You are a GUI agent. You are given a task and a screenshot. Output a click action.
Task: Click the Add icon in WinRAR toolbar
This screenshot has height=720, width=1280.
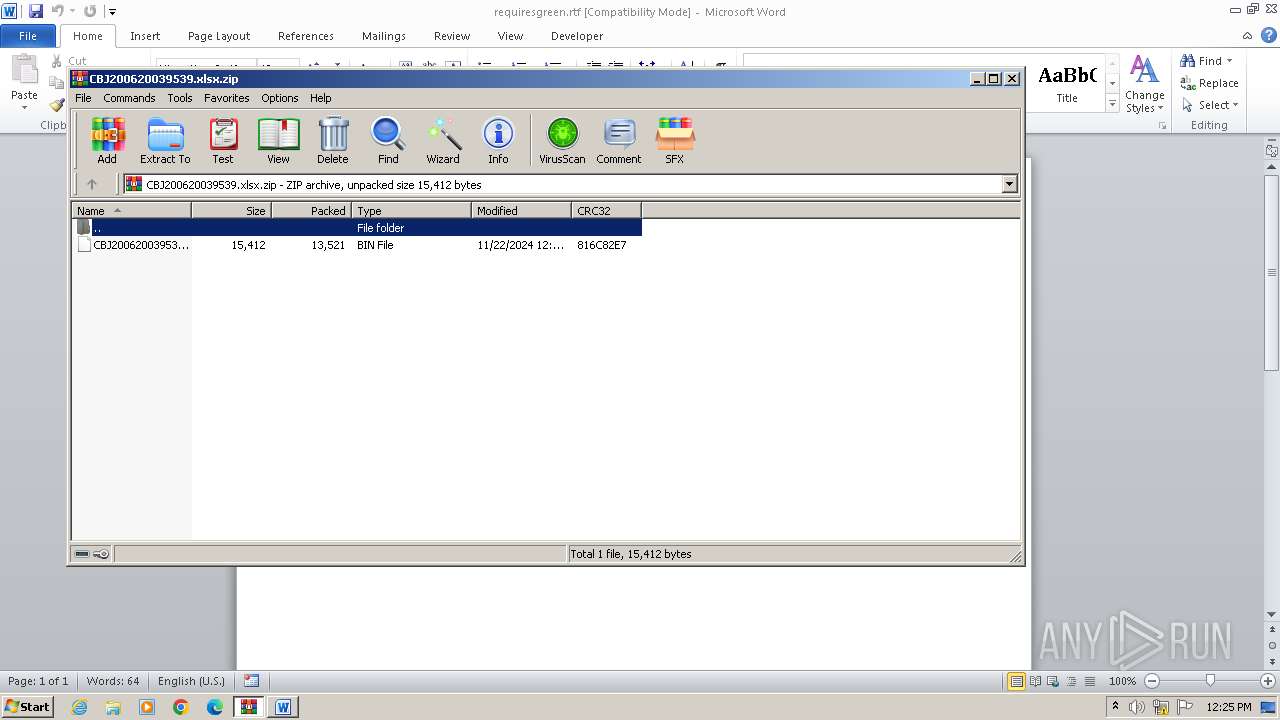[107, 141]
